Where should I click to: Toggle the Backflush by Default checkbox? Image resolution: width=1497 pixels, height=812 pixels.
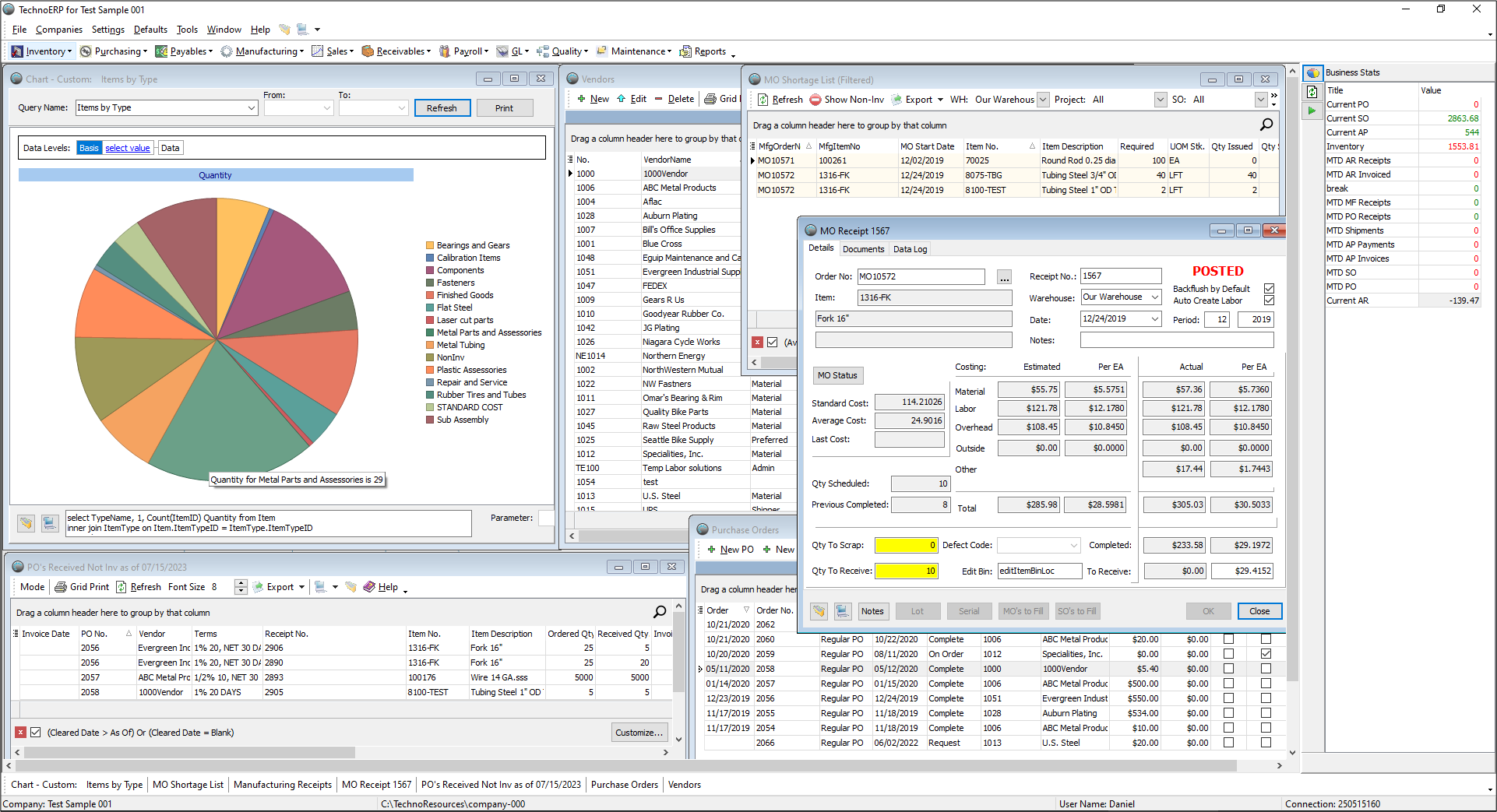1269,289
